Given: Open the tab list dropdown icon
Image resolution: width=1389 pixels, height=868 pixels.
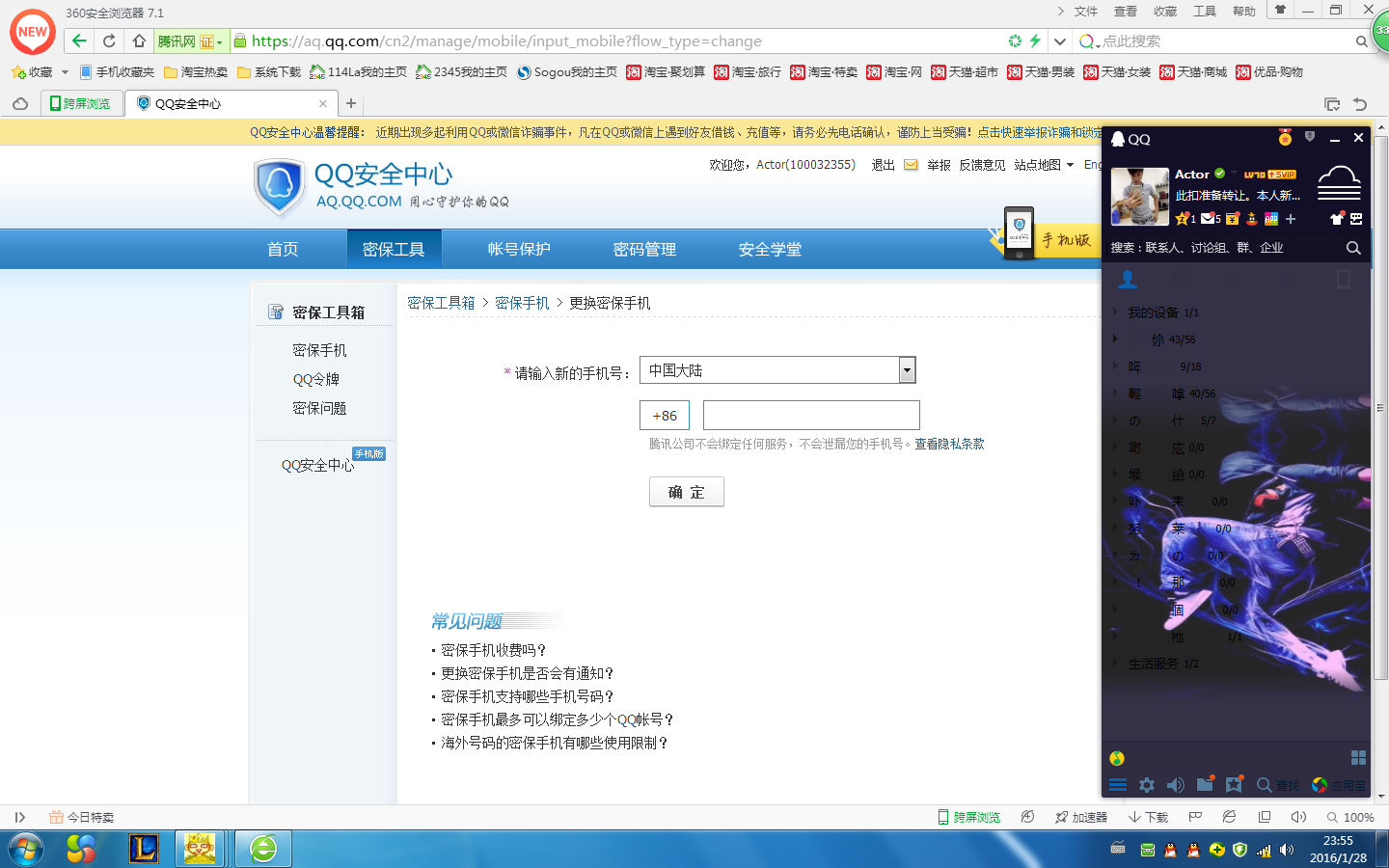Looking at the screenshot, I should pos(1332,103).
